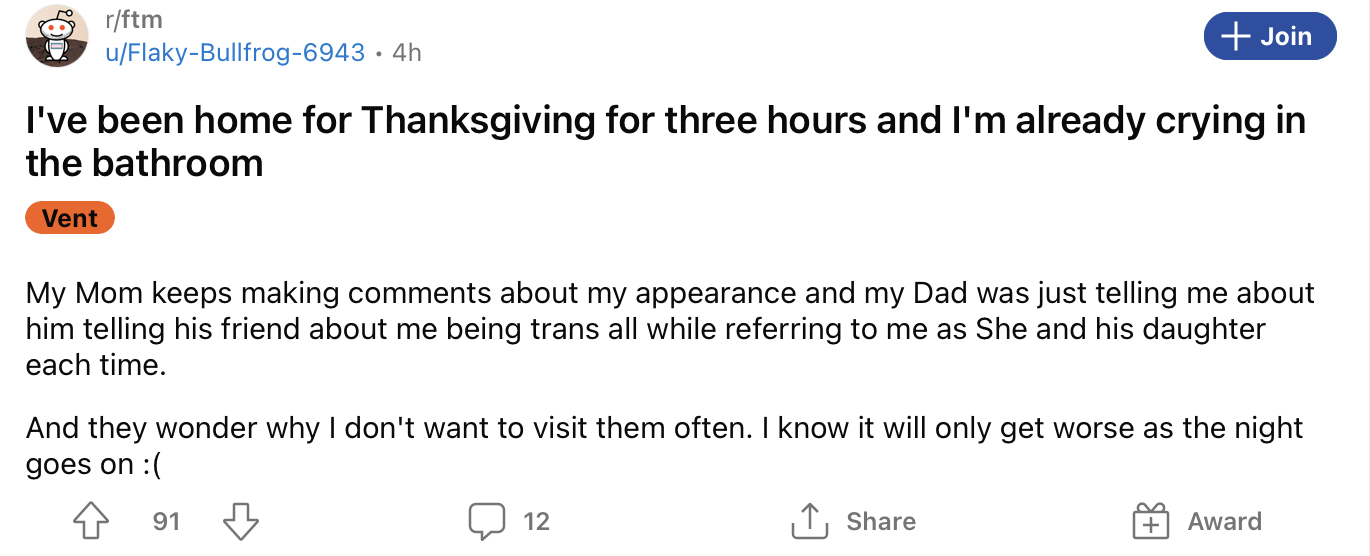Screen dimensions: 1370x556
Task: Open the r/ftm community avatar
Action: click(x=57, y=35)
